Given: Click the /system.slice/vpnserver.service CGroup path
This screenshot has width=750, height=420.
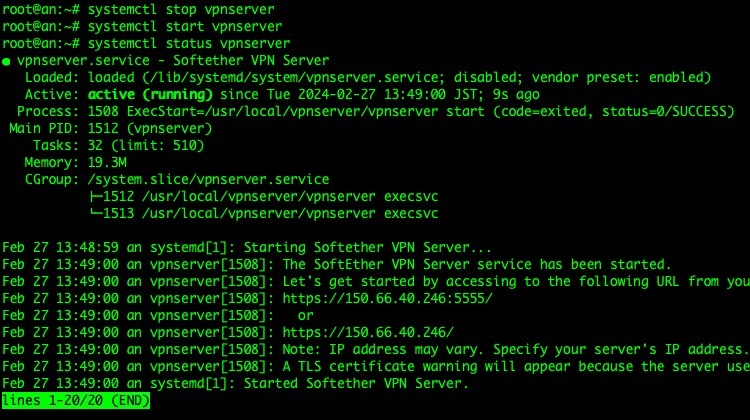Looking at the screenshot, I should click(209, 179).
